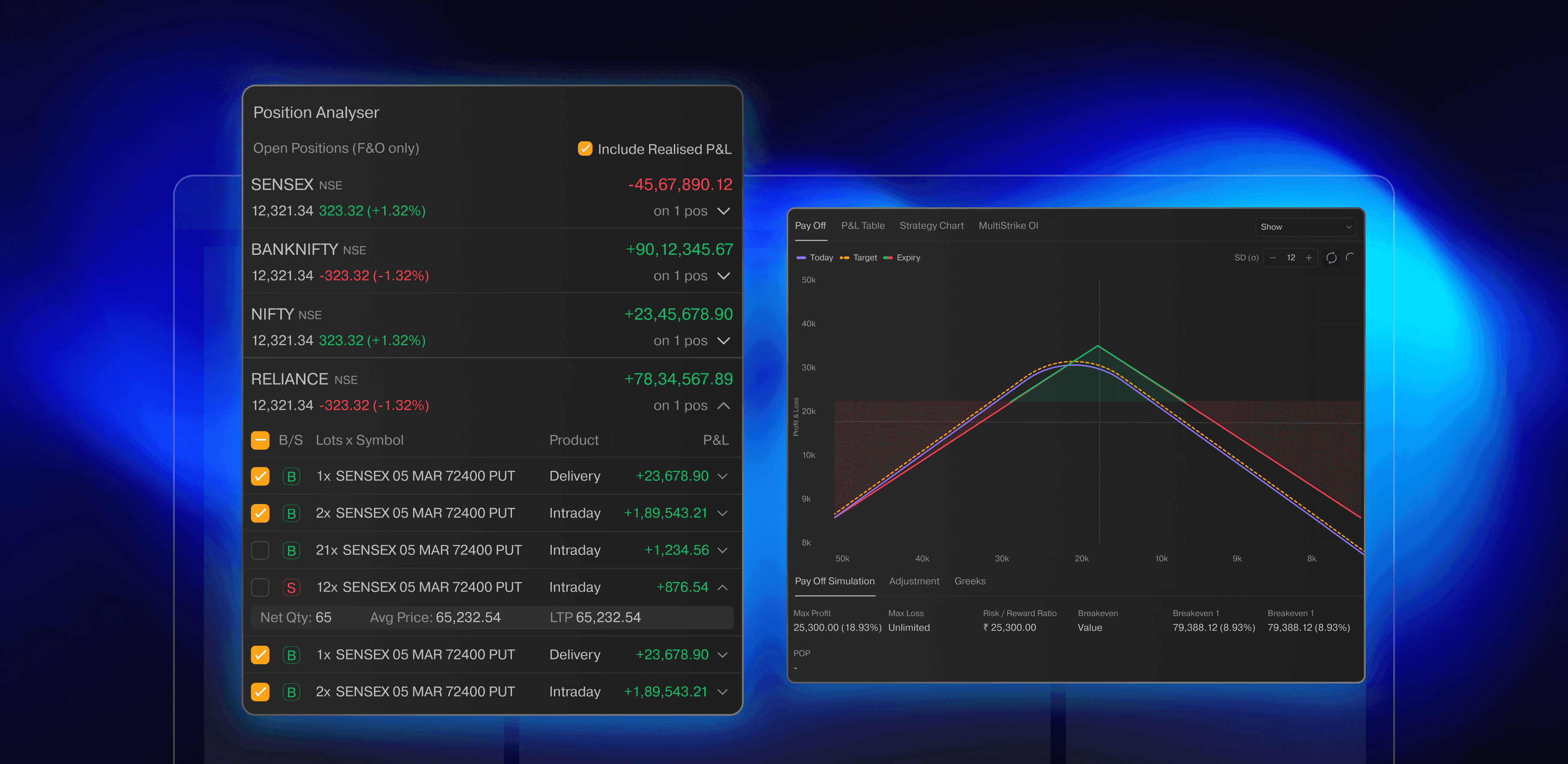Click SENSEX loss value -45,67,890.12
Viewport: 1568px width, 764px height.
point(680,185)
